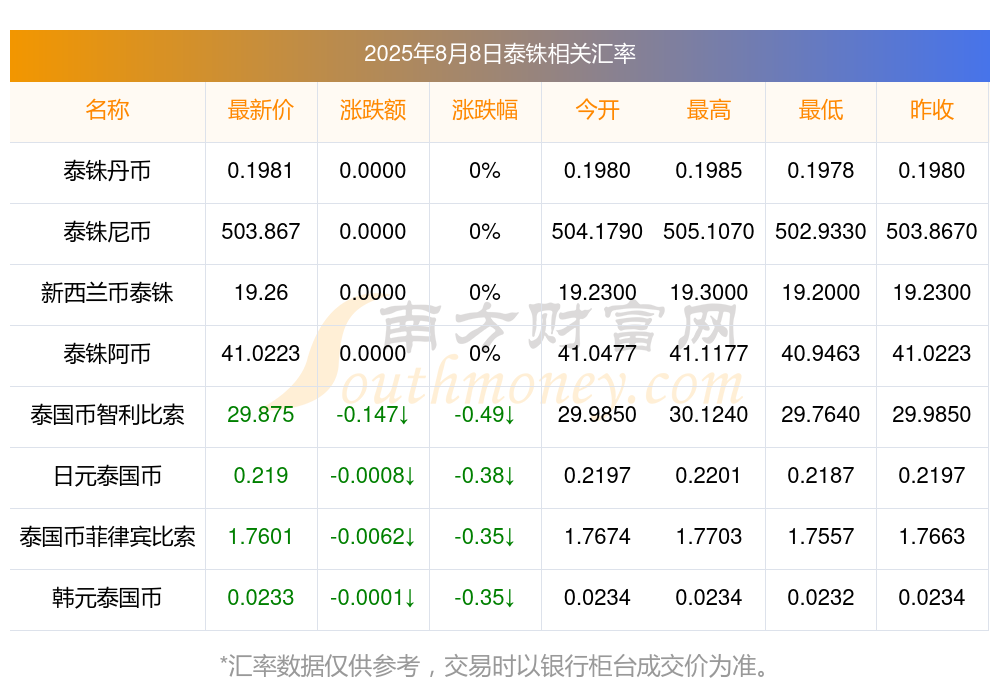Click low value 40.9463
The width and height of the screenshot is (1000, 698).
(821, 353)
